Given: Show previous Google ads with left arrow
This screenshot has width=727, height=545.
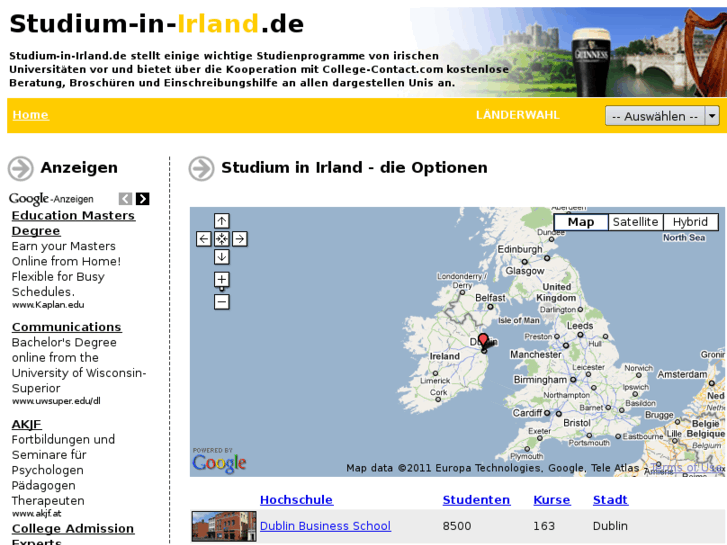Looking at the screenshot, I should coord(125,199).
